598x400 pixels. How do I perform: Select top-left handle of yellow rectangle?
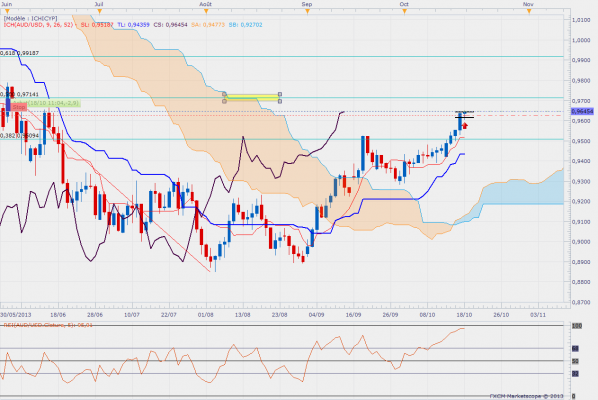tap(224, 94)
